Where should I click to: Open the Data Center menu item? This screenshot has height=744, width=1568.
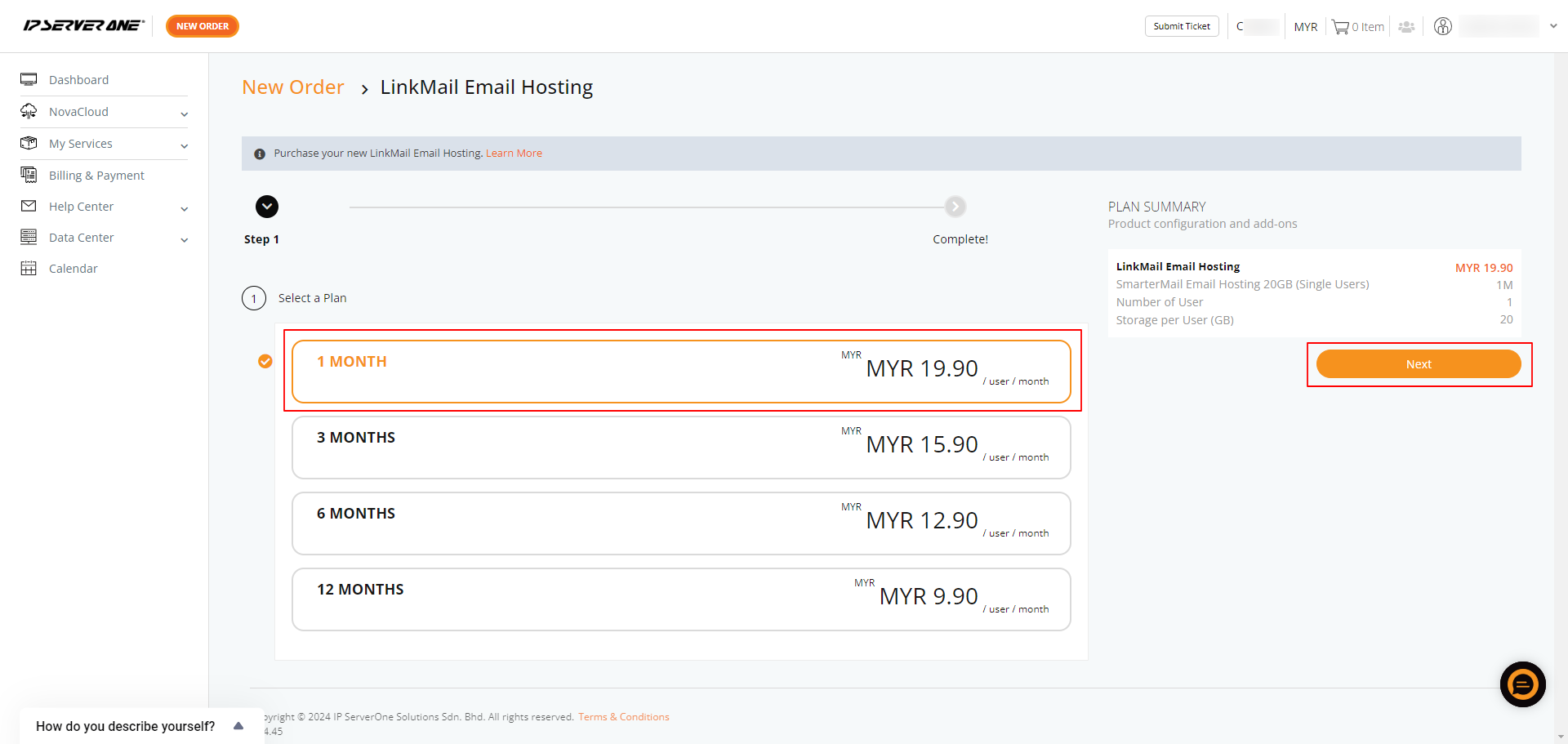pos(81,238)
